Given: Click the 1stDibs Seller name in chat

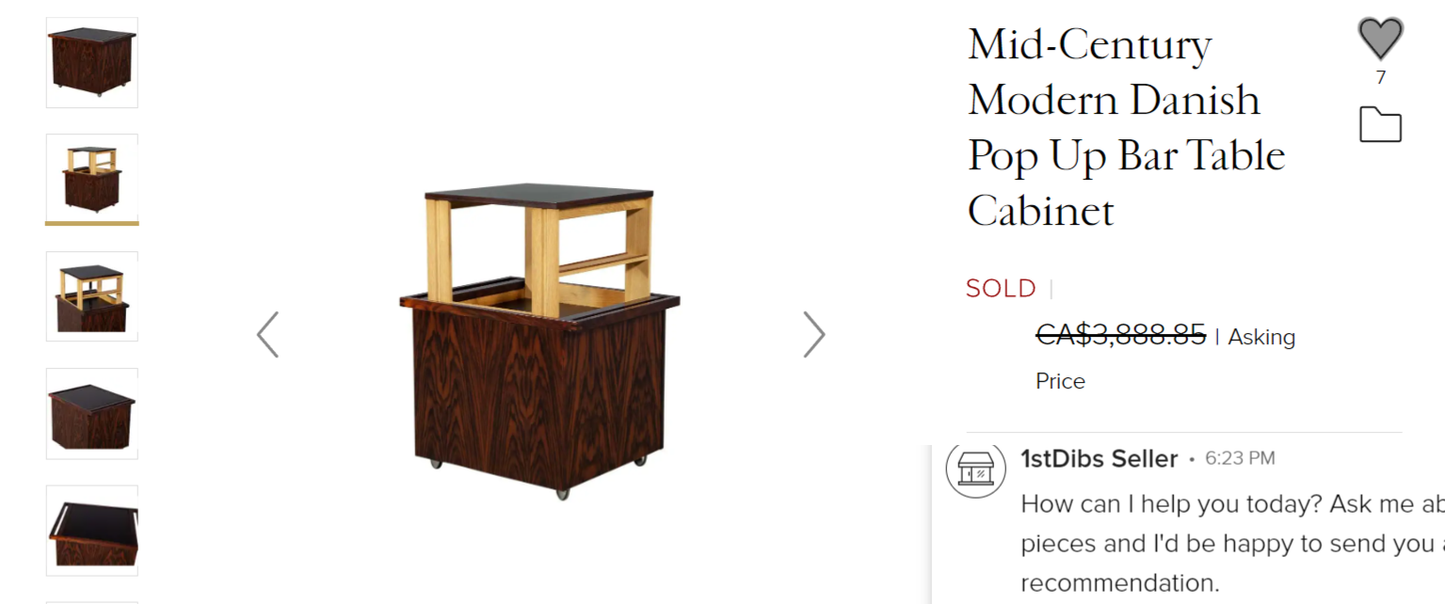Looking at the screenshot, I should click(x=1099, y=459).
